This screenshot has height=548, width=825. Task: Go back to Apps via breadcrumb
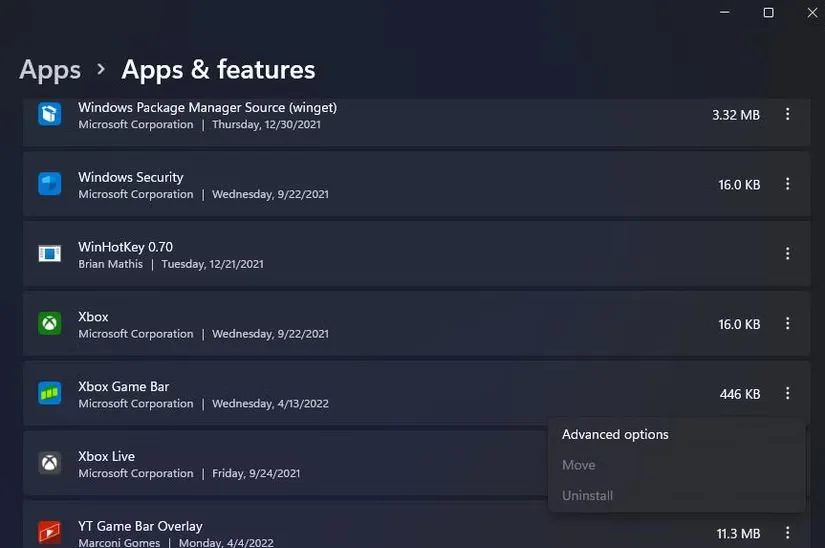(50, 70)
